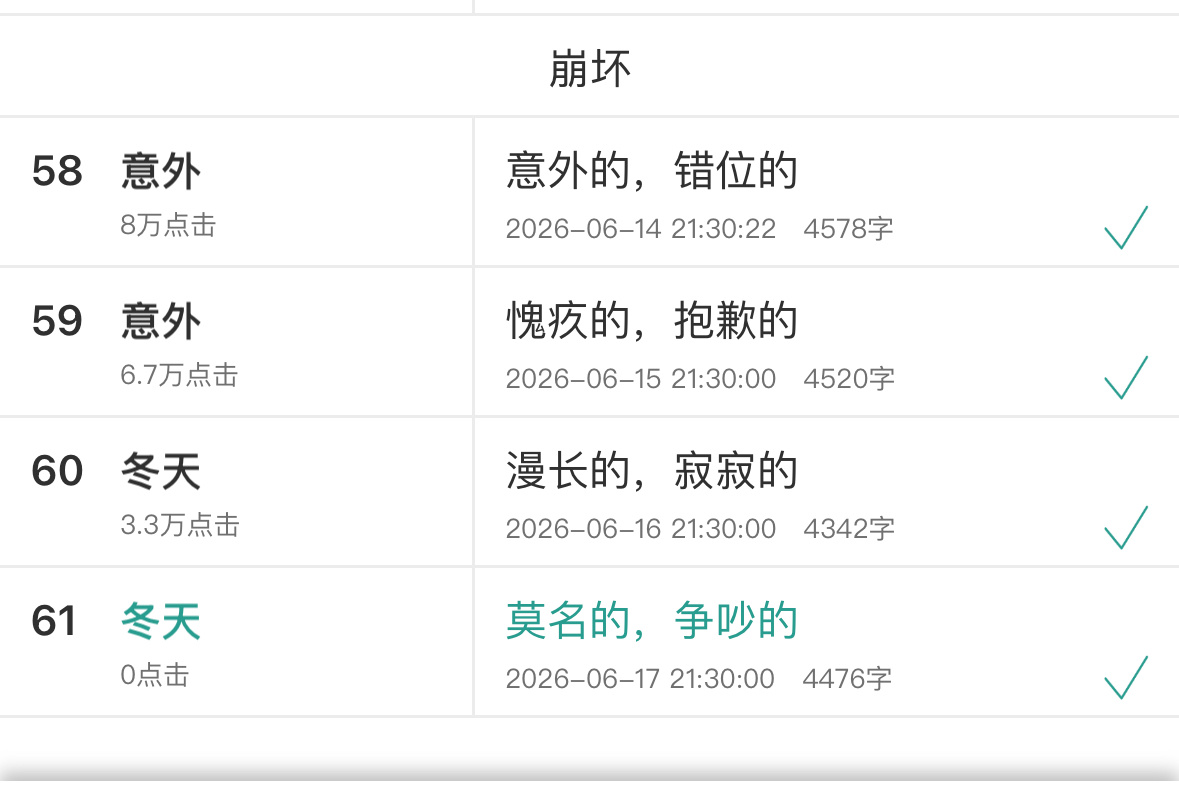Click the date 2026-06-17 21:30:00

click(x=640, y=679)
